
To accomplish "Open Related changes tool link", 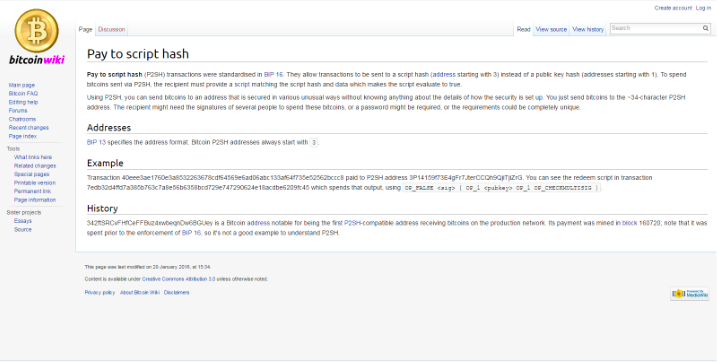I will (35, 166).
